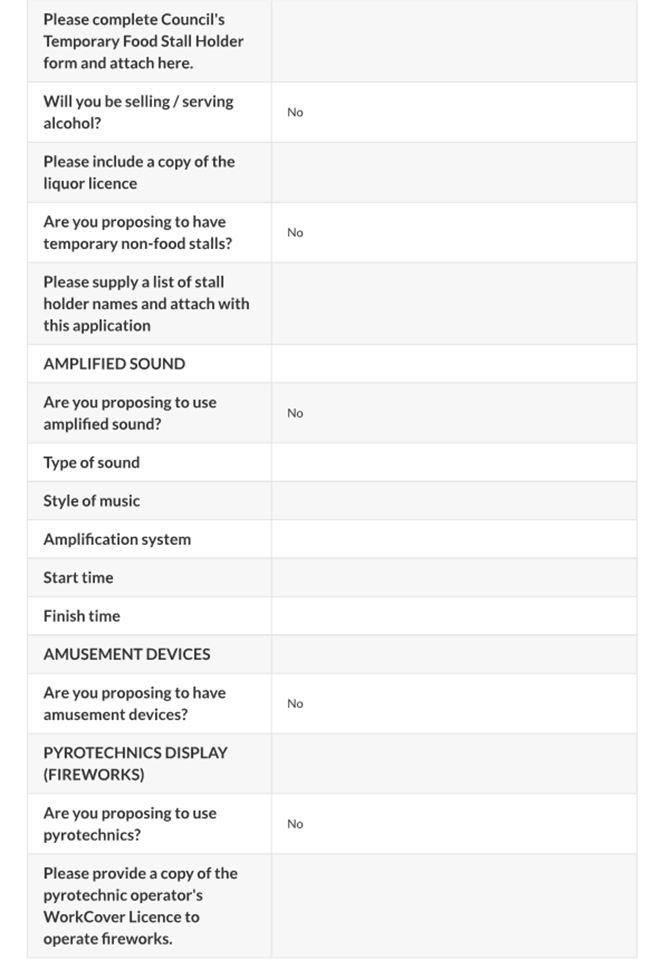Click 'No' answer for non-food stalls
Viewport: 661px width, 978px height.
pos(295,232)
